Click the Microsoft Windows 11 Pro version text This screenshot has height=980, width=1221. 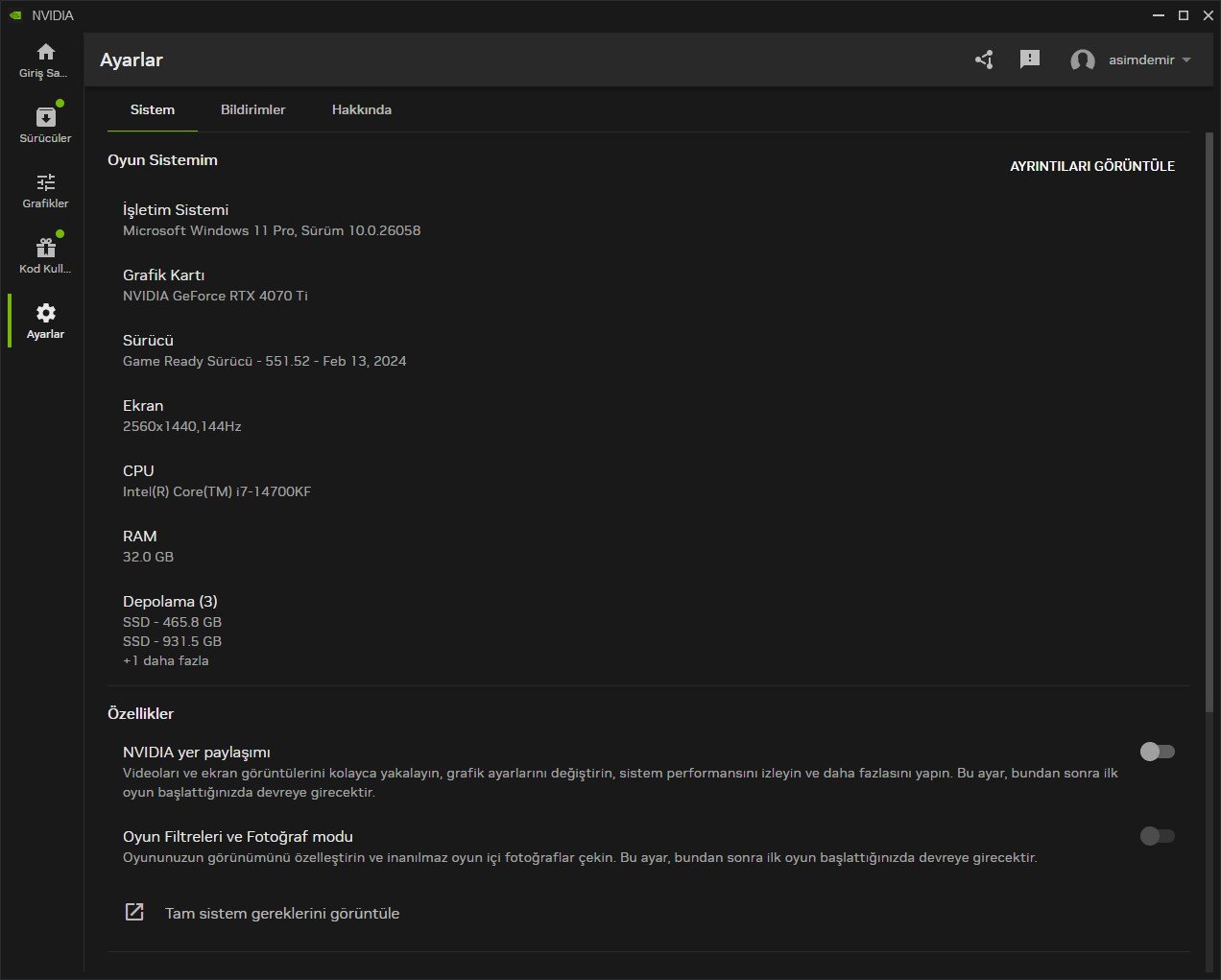pos(272,230)
